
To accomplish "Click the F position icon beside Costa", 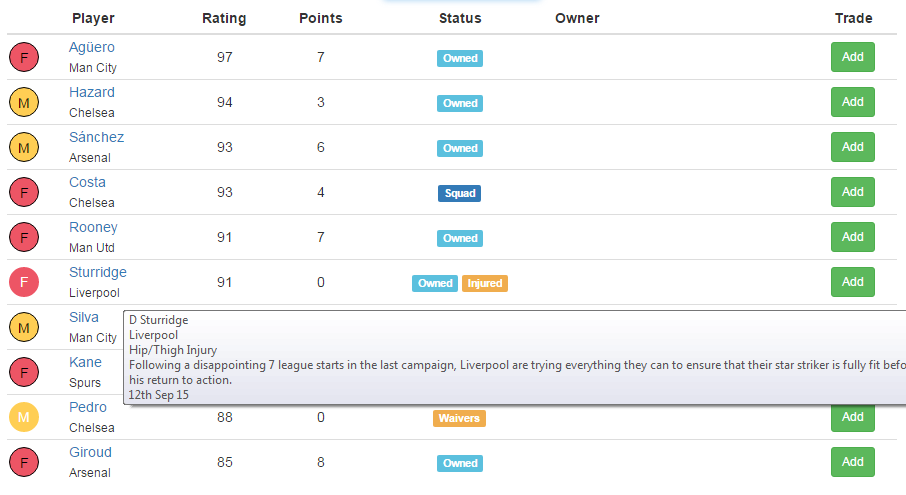I will click(24, 192).
